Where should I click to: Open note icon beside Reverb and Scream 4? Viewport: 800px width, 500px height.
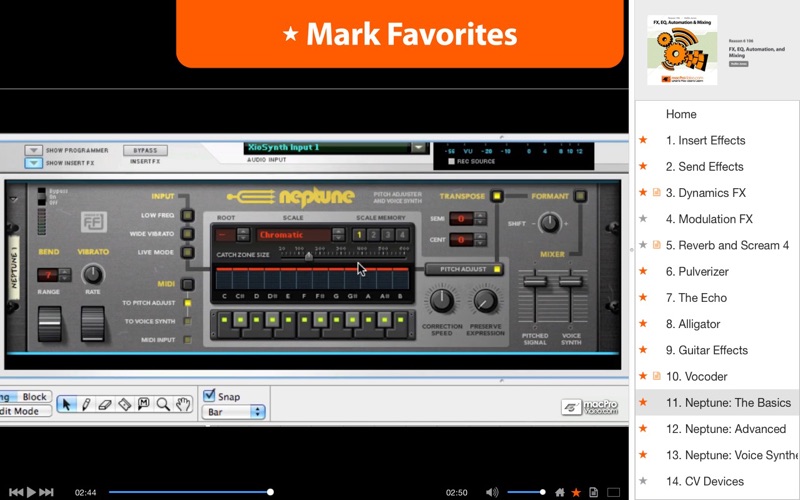pos(657,245)
